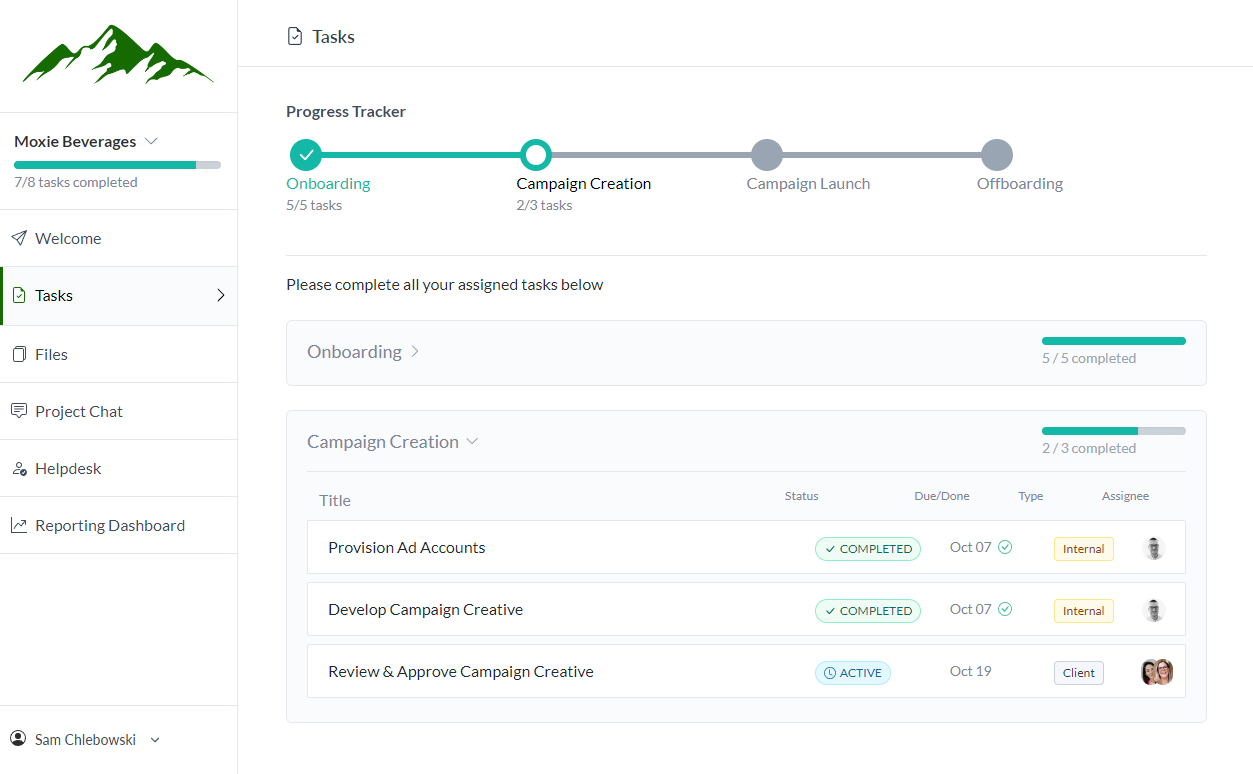Screen dimensions: 1253x774
Task: Collapse the Campaign Creation task section
Action: 392,442
